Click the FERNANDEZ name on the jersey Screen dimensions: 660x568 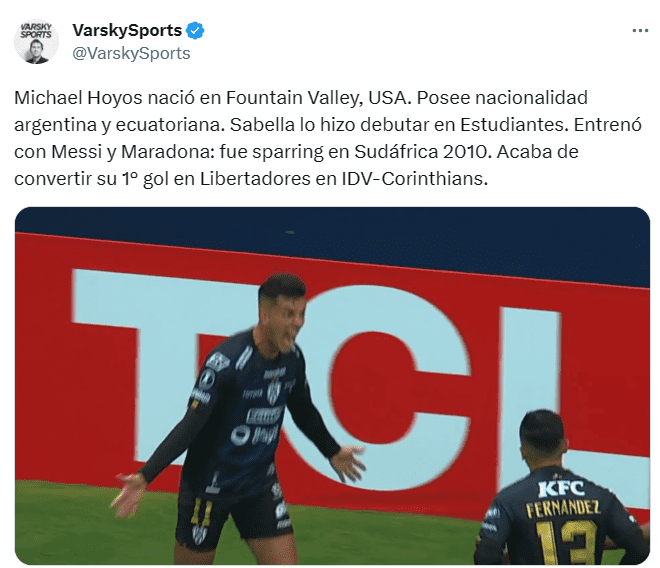[563, 509]
